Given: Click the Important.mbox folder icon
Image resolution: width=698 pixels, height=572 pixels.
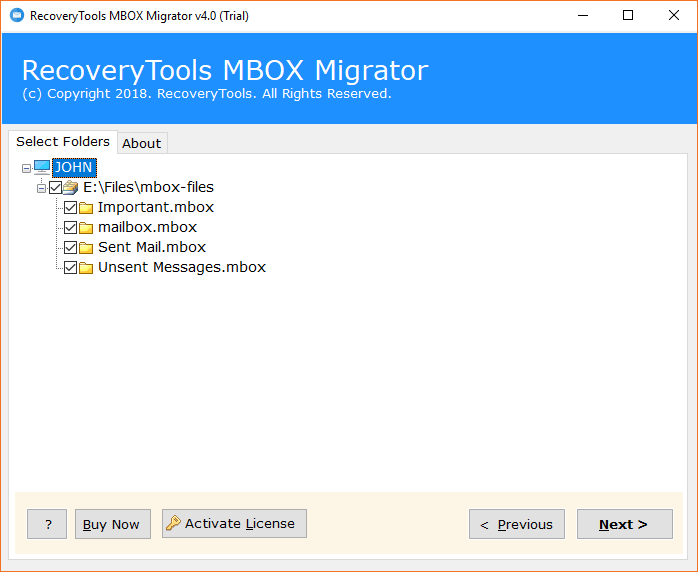Looking at the screenshot, I should point(86,207).
